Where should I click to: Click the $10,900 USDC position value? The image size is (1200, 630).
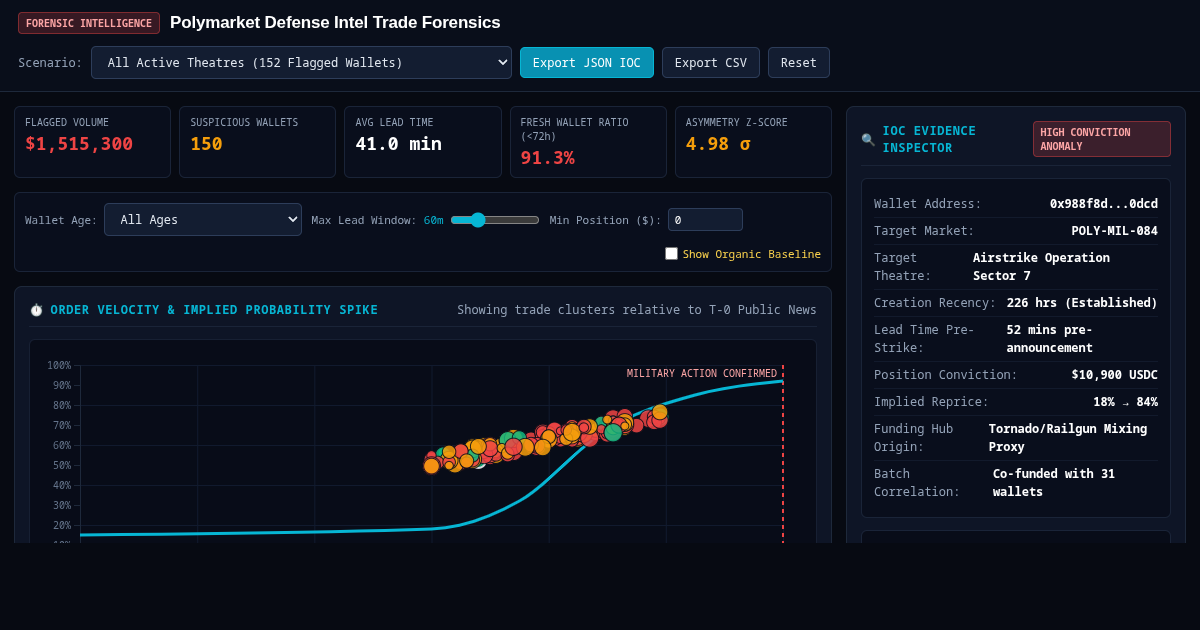click(1115, 375)
